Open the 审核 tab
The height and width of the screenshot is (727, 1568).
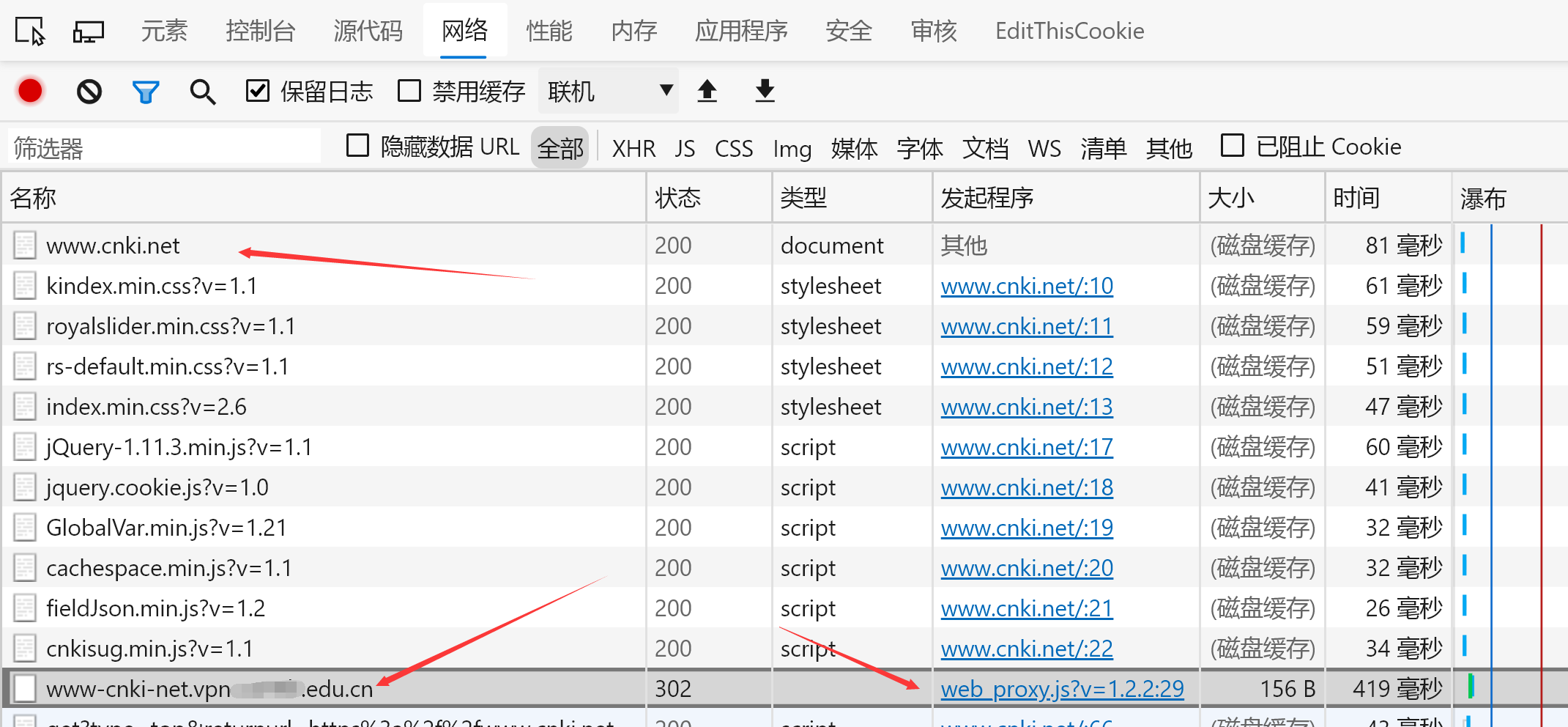[934, 31]
